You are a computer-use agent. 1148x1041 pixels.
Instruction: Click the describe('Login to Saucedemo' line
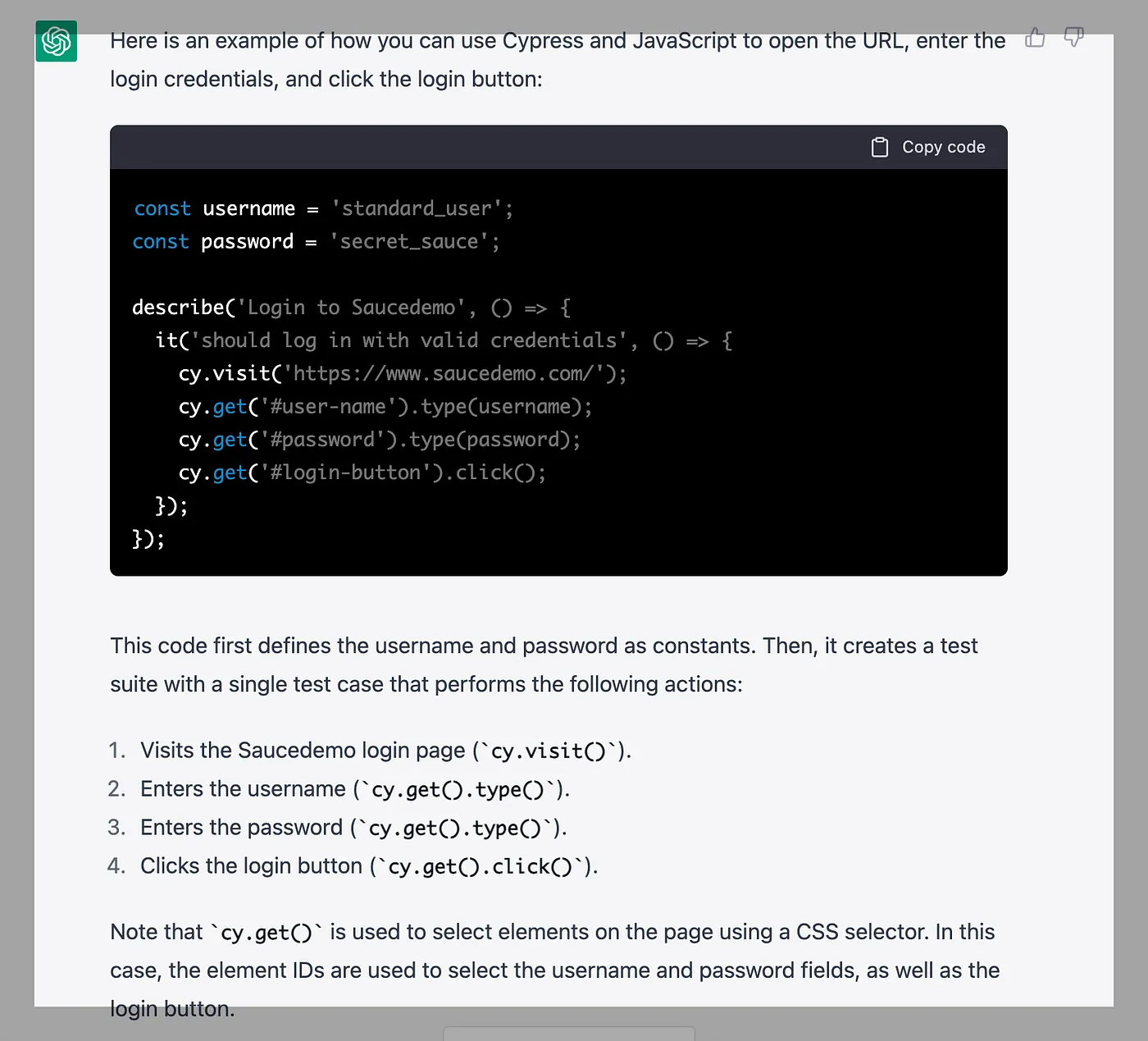pyautogui.click(x=352, y=308)
